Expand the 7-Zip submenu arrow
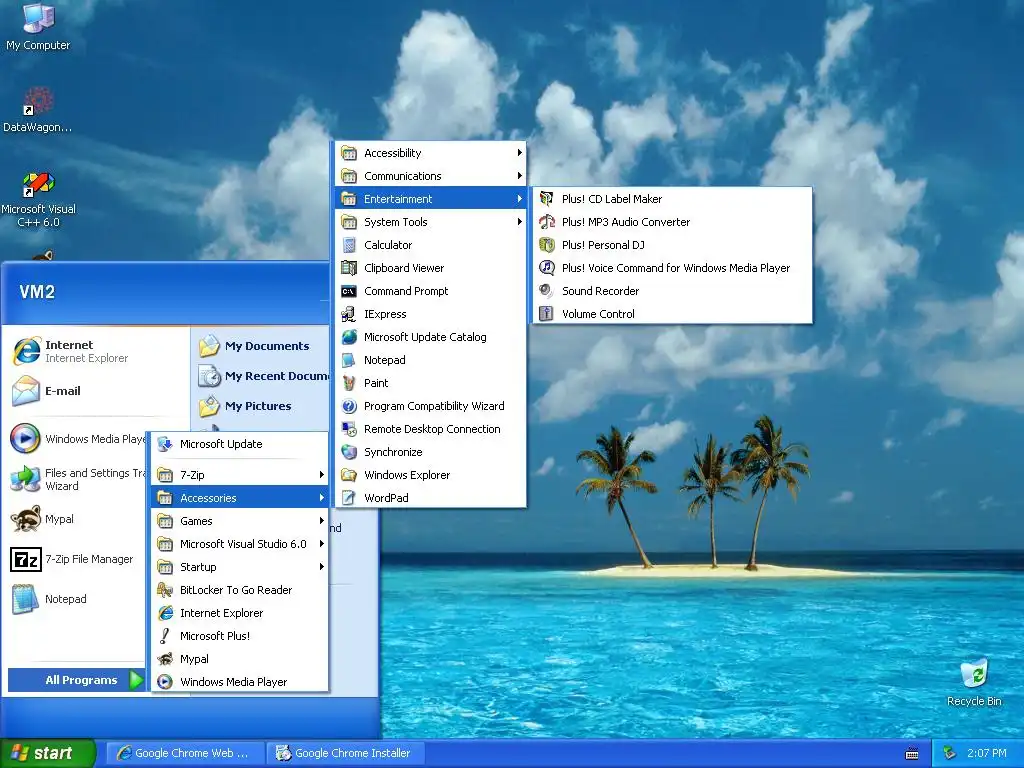Image resolution: width=1024 pixels, height=768 pixels. pos(322,475)
